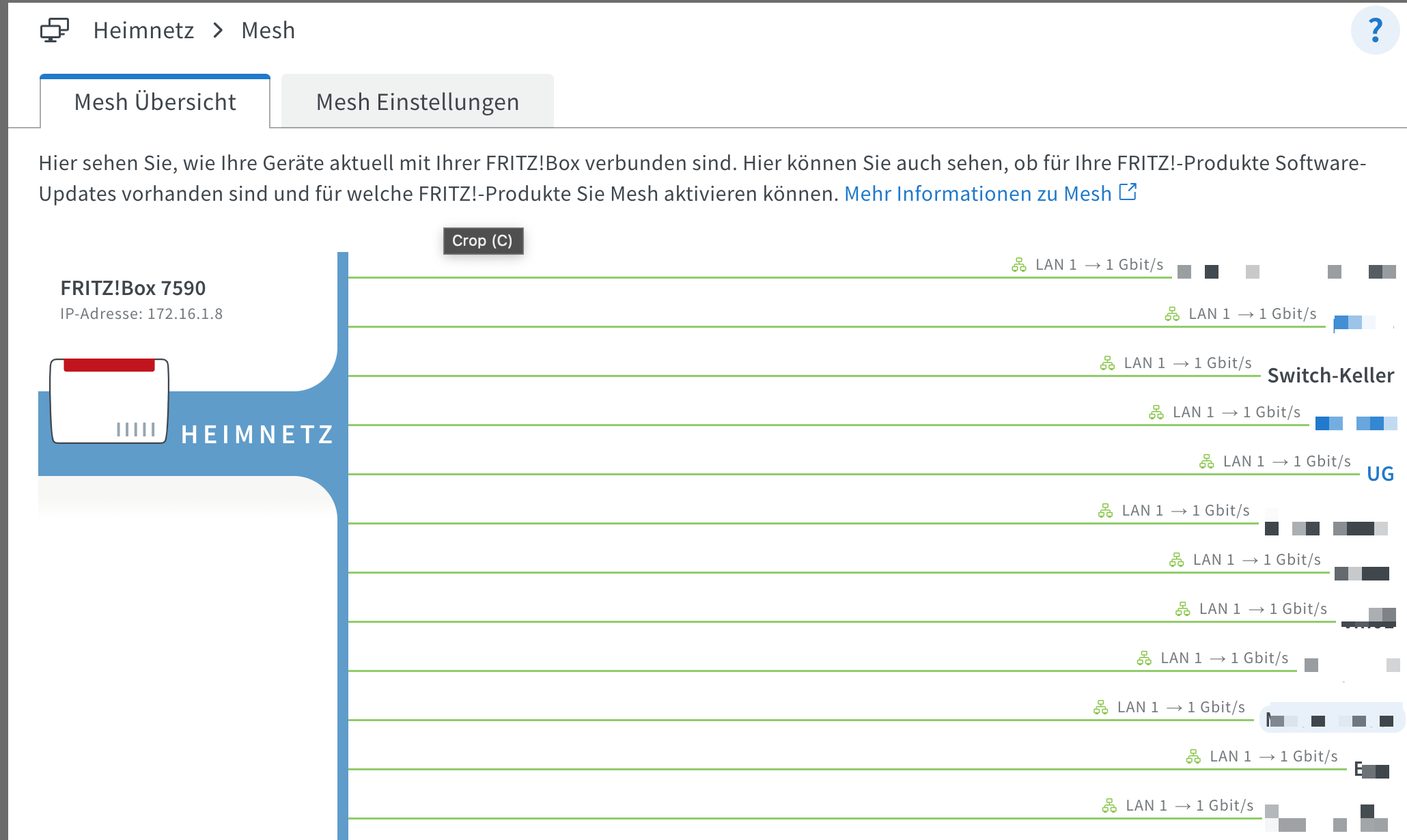Image resolution: width=1407 pixels, height=840 pixels.
Task: Click the HEIMNETZ label on blue band
Action: coord(257,434)
